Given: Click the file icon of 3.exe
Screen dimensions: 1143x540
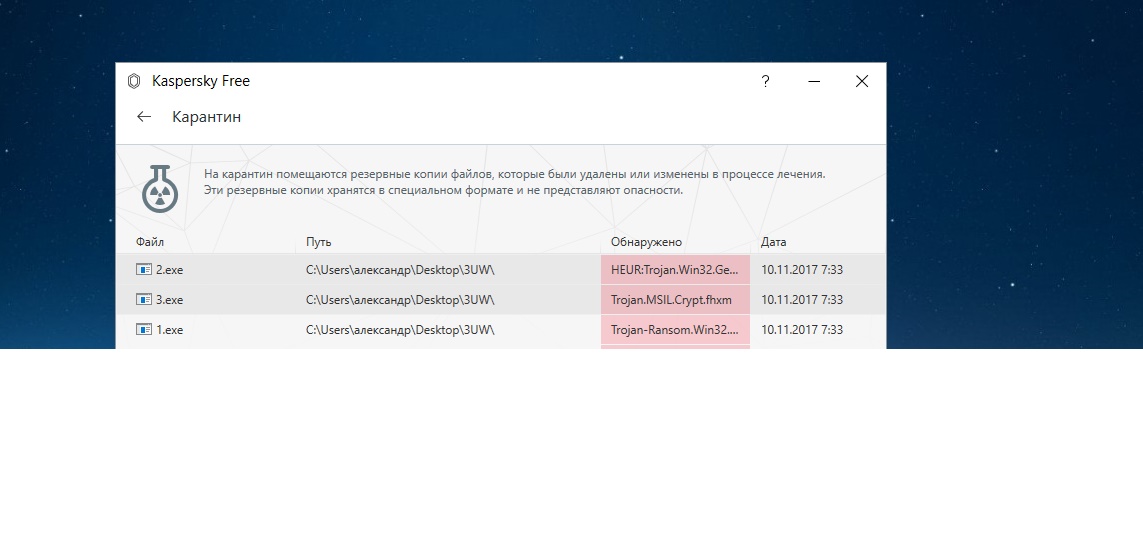Looking at the screenshot, I should [x=144, y=300].
